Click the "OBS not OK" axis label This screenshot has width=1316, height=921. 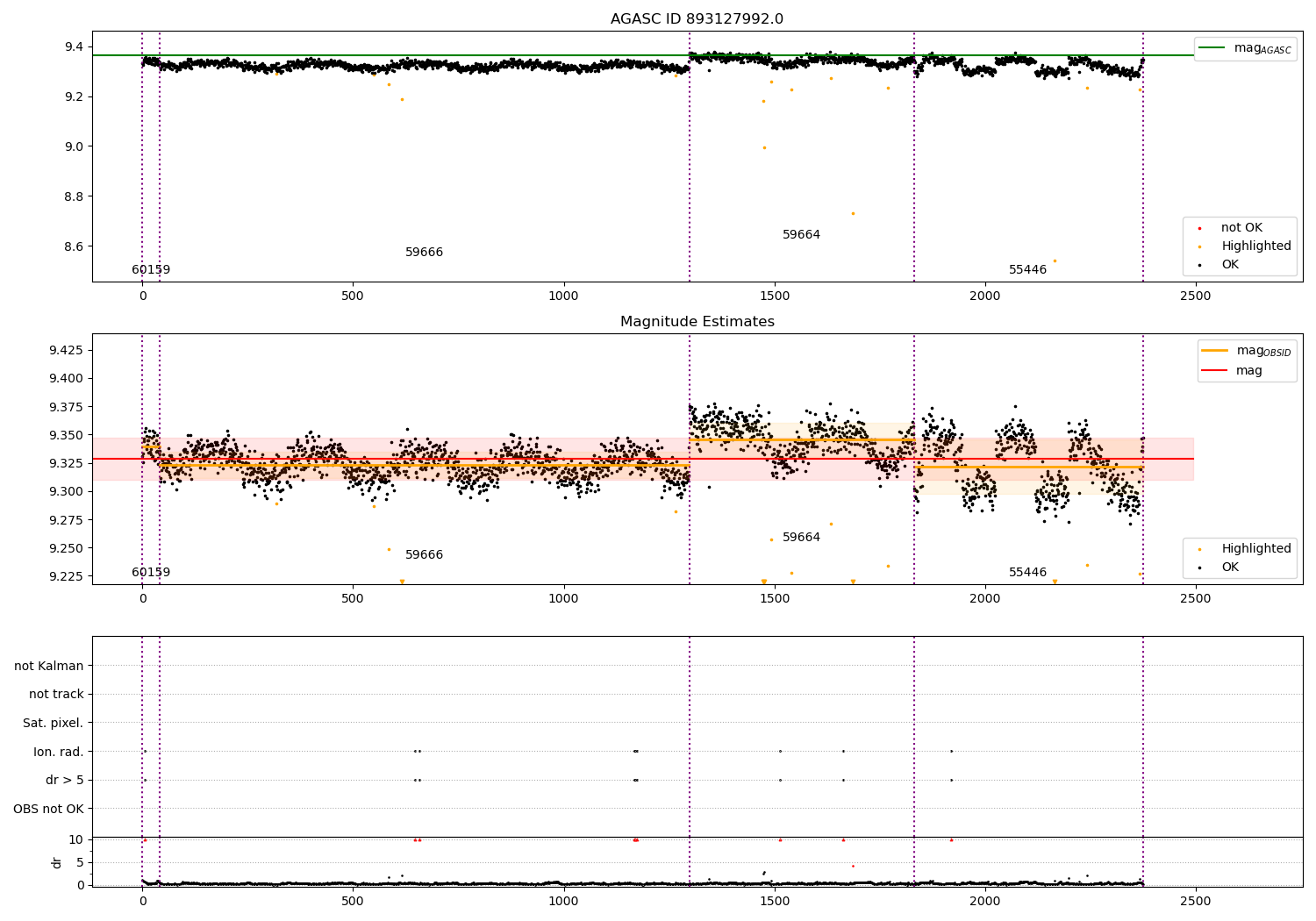click(x=48, y=809)
